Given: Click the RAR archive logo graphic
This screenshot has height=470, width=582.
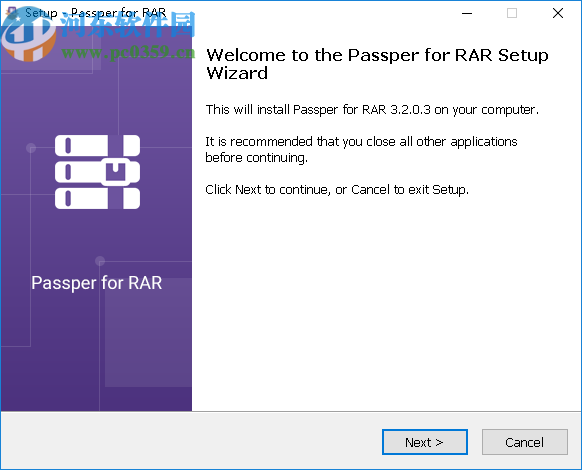Looking at the screenshot, I should [97, 172].
